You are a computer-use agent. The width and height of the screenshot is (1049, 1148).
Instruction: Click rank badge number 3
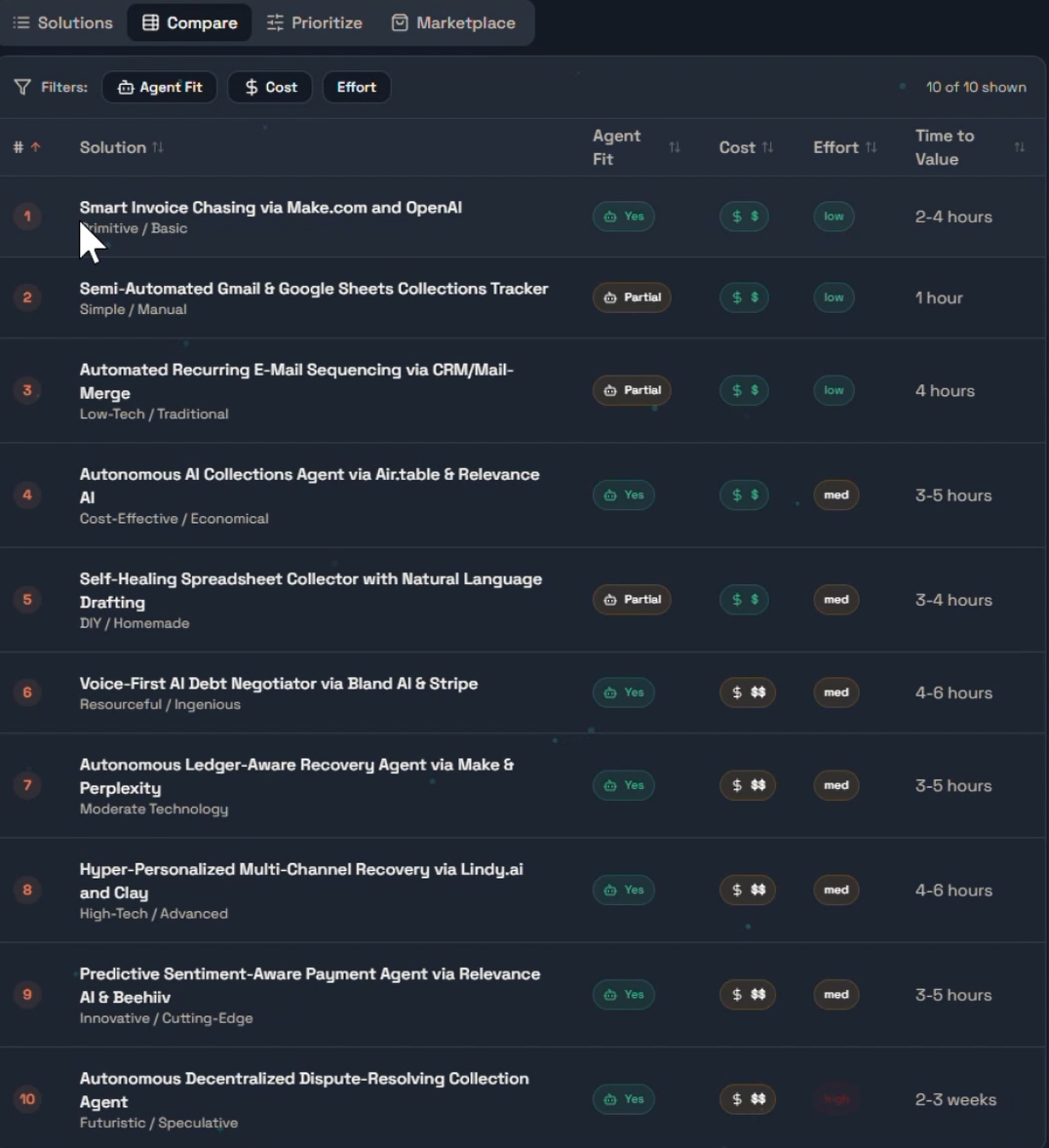[x=27, y=390]
